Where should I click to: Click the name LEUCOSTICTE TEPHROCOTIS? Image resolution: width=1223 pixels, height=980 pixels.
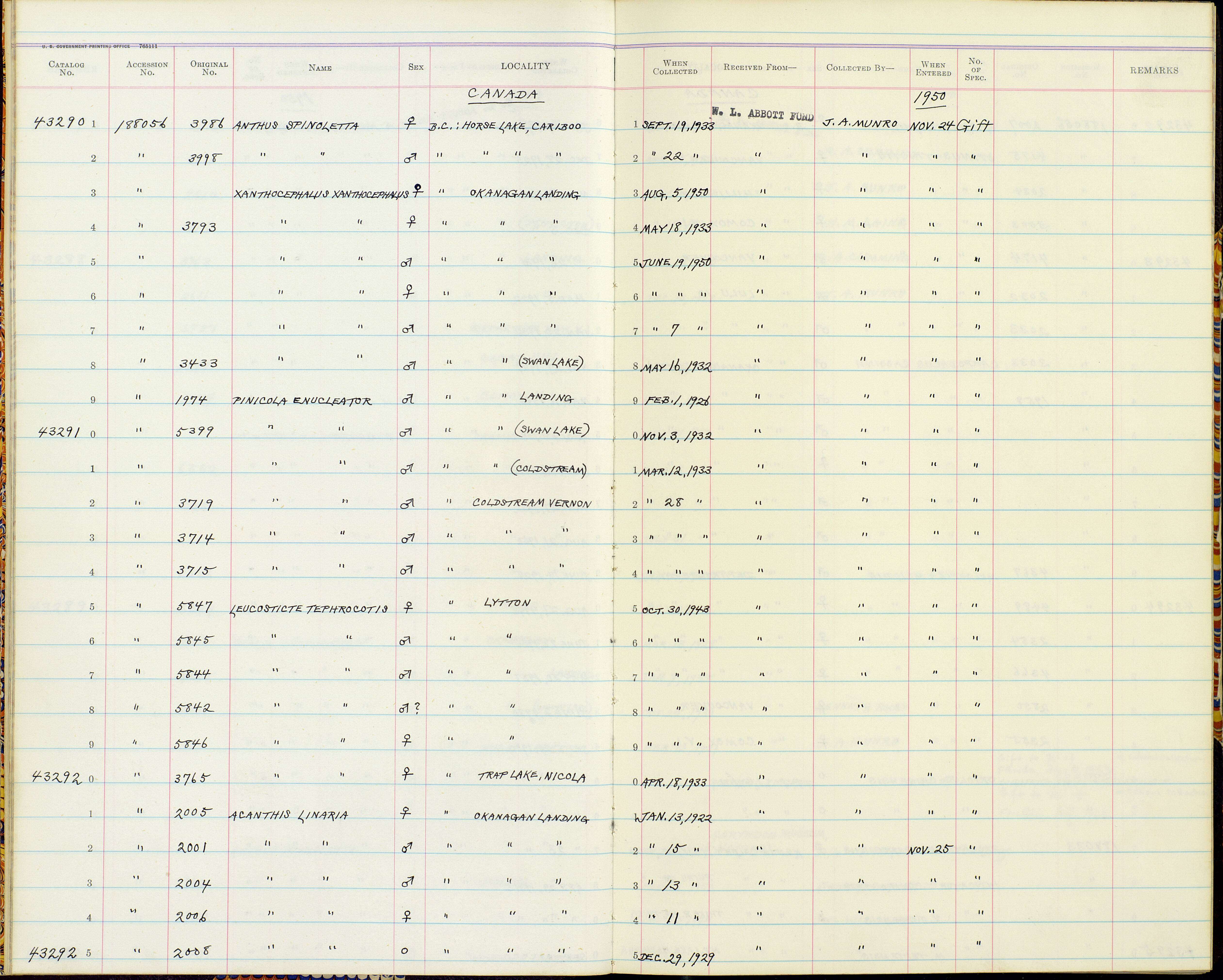pos(309,609)
